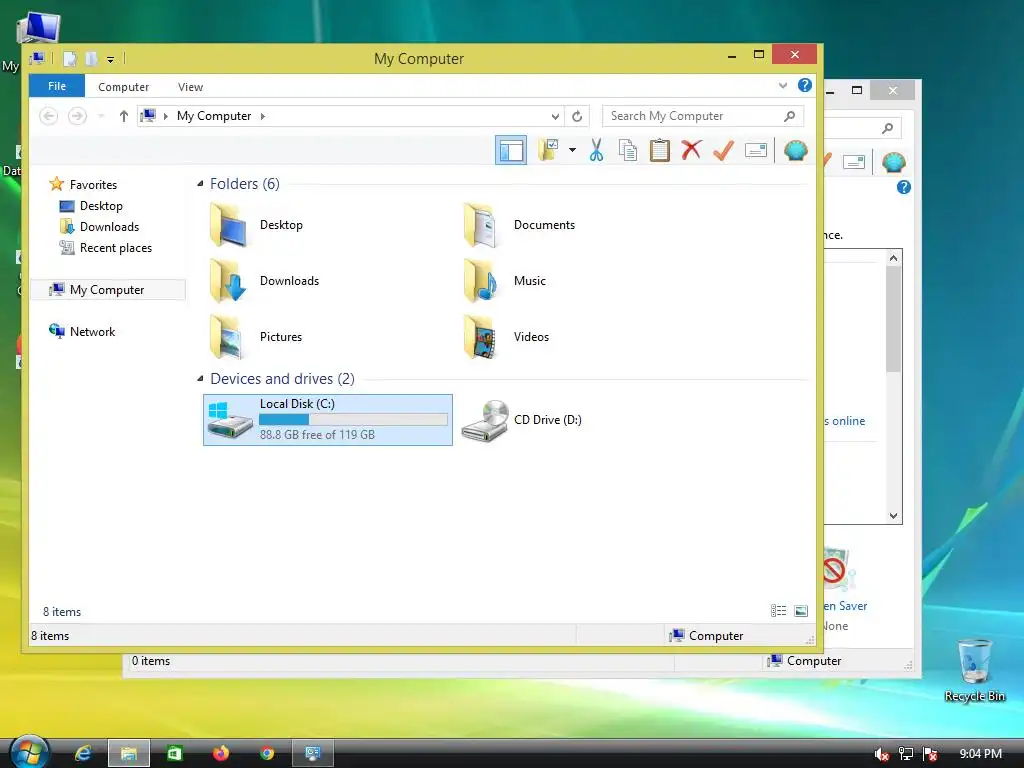The height and width of the screenshot is (768, 1024).
Task: Click the green store taskbar icon
Action: coord(174,753)
